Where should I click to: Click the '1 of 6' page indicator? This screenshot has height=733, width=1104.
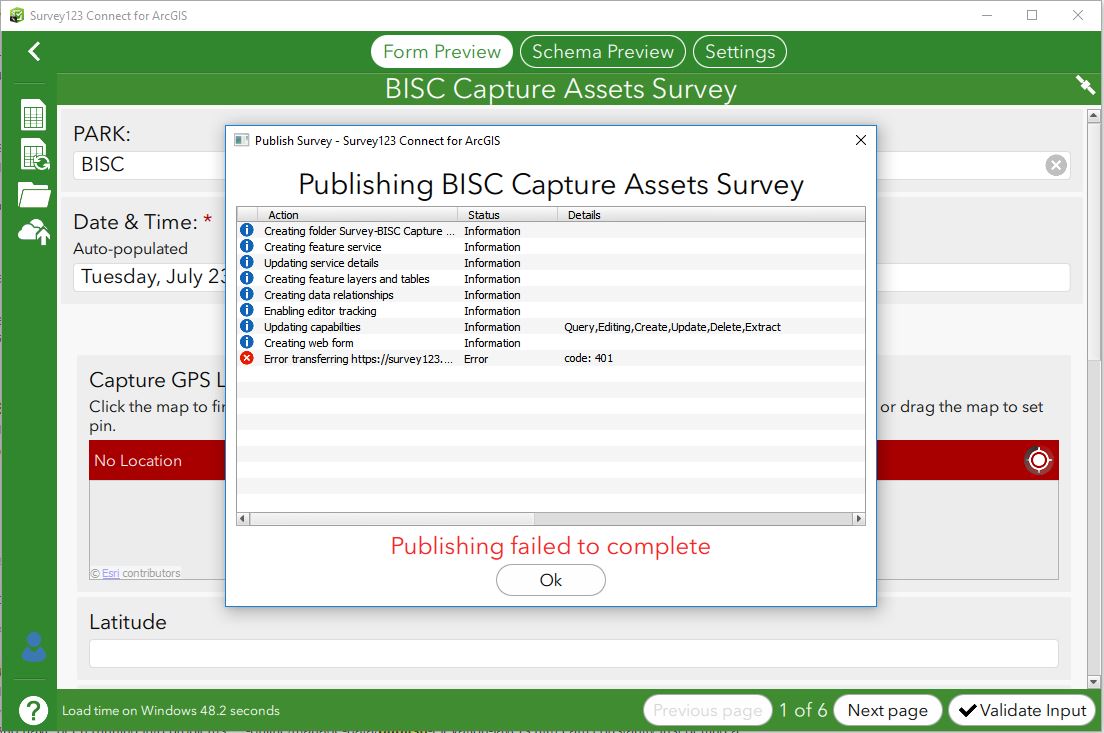[803, 710]
